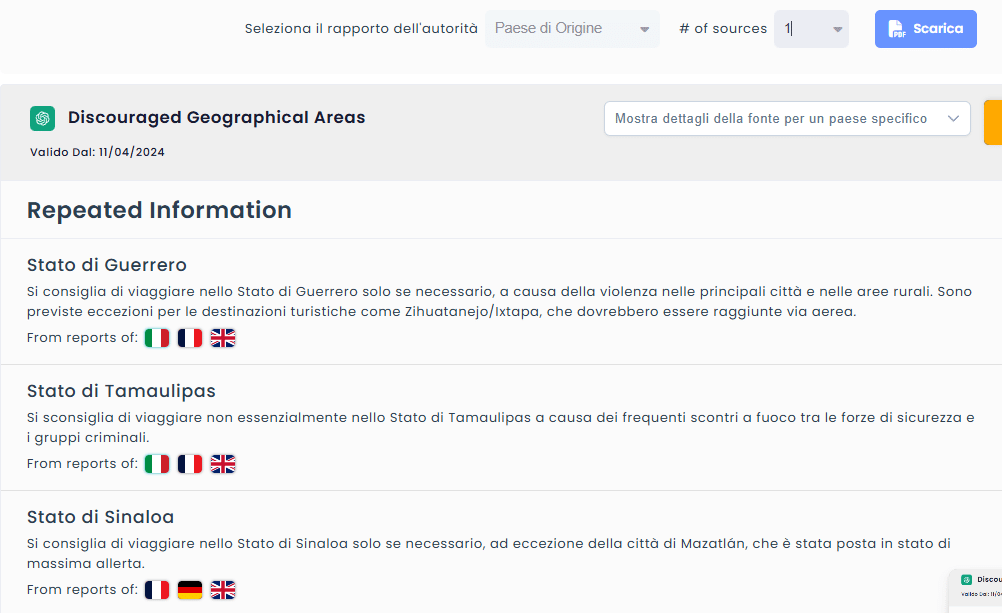Click the Stato di Tamaulipas heading
1002x613 pixels.
(x=121, y=391)
